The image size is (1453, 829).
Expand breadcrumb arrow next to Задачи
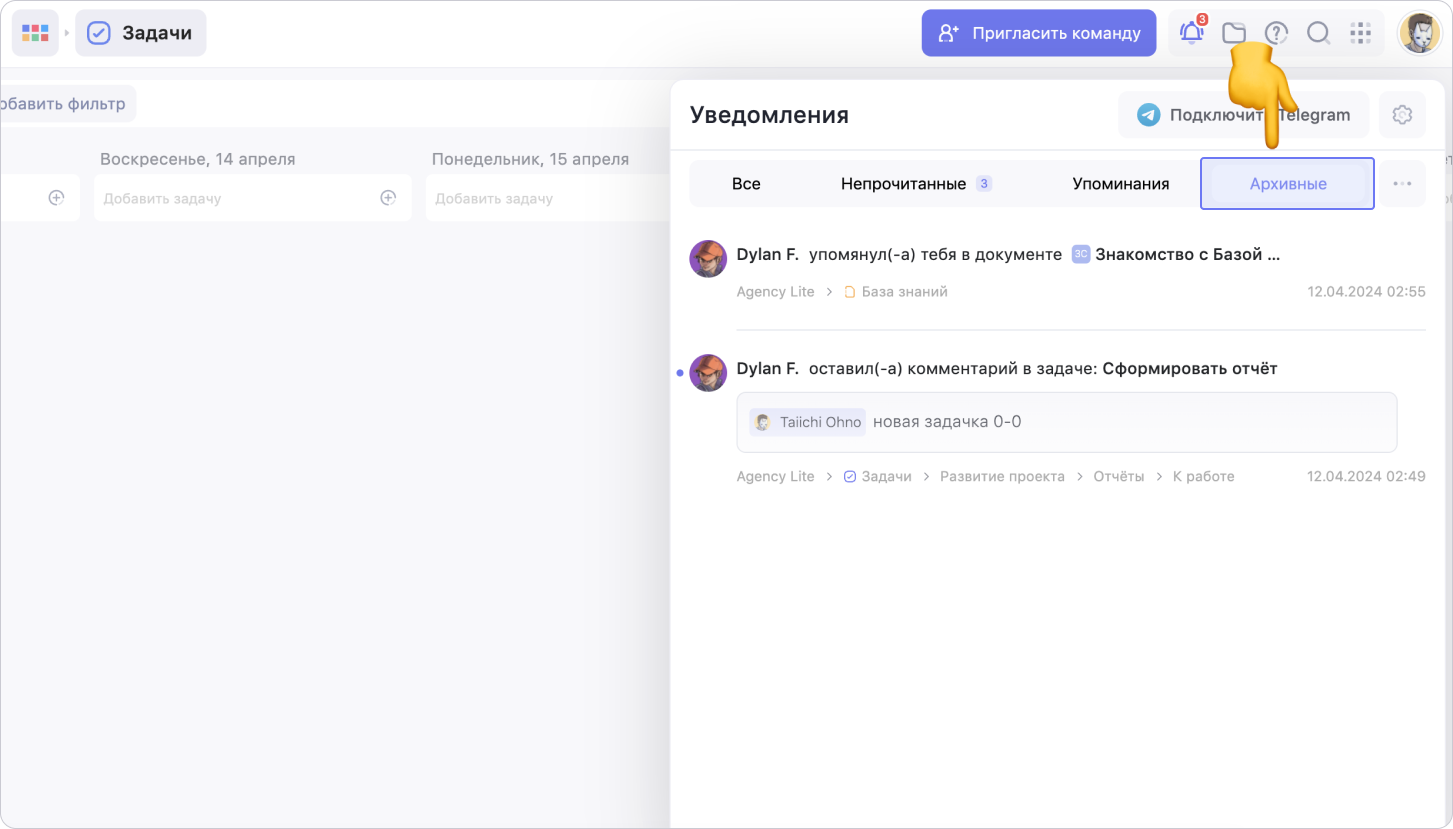[x=67, y=33]
